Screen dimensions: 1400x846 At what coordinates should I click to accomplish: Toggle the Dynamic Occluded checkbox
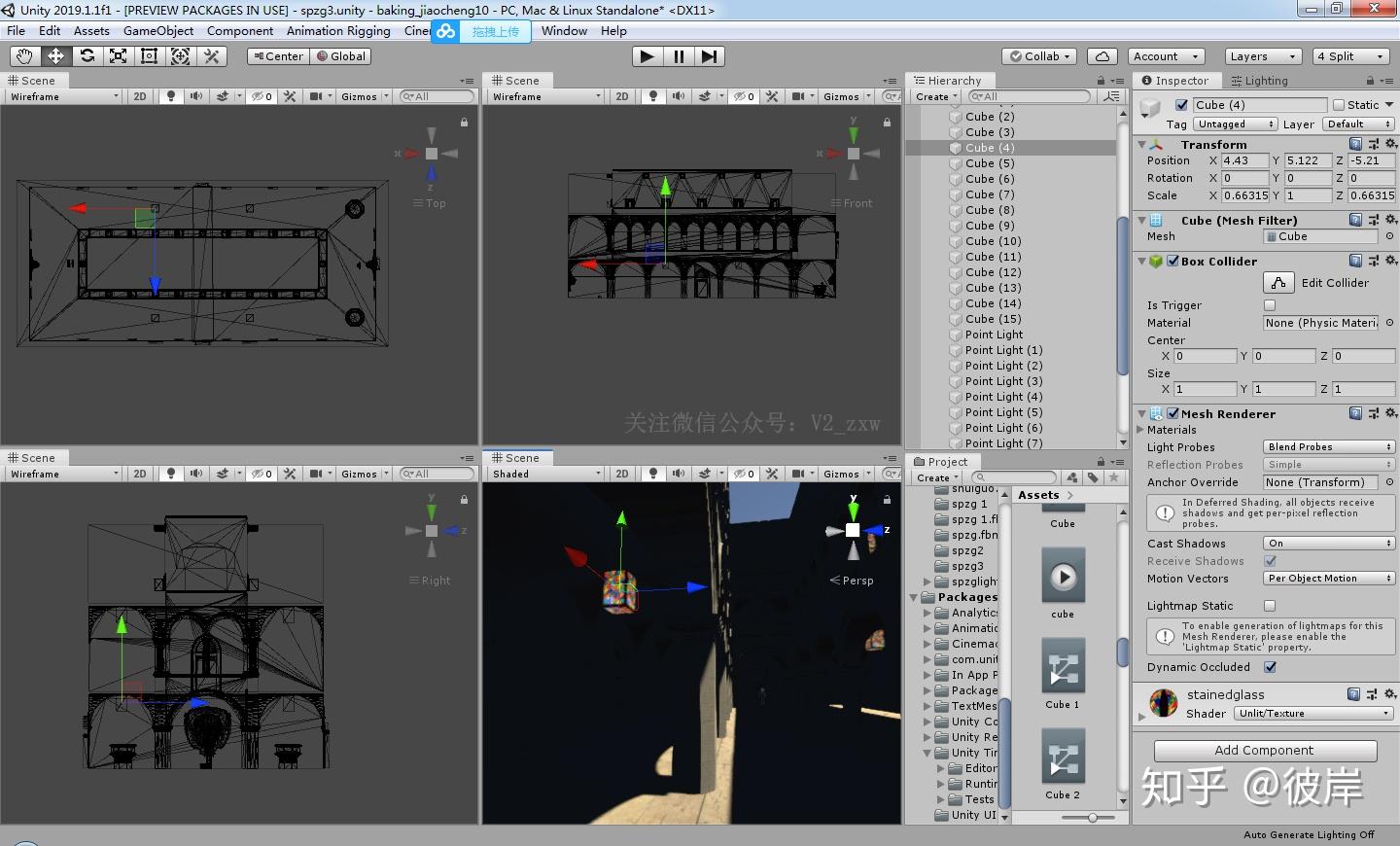pyautogui.click(x=1270, y=667)
